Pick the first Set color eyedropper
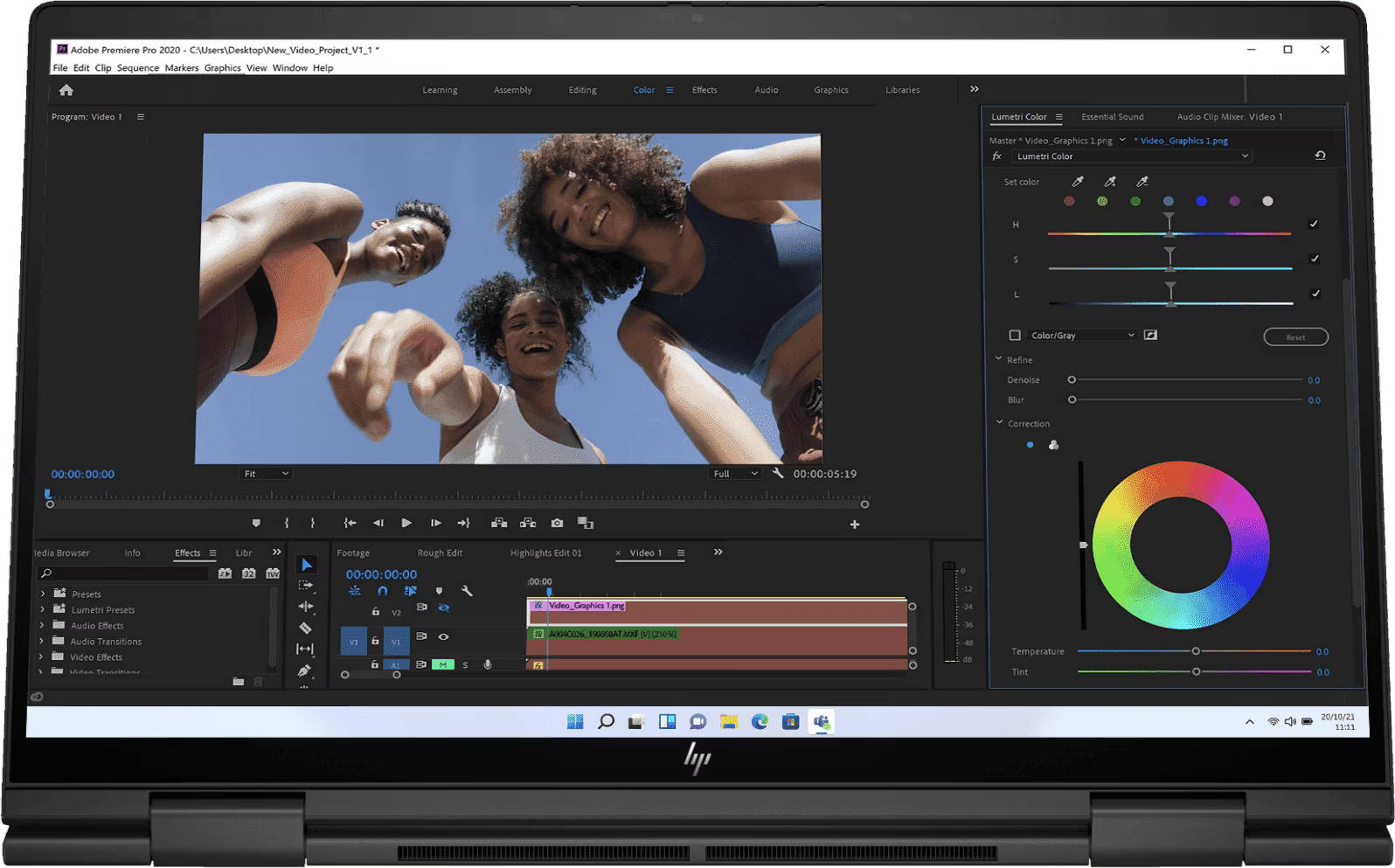Image resolution: width=1395 pixels, height=868 pixels. (1078, 182)
